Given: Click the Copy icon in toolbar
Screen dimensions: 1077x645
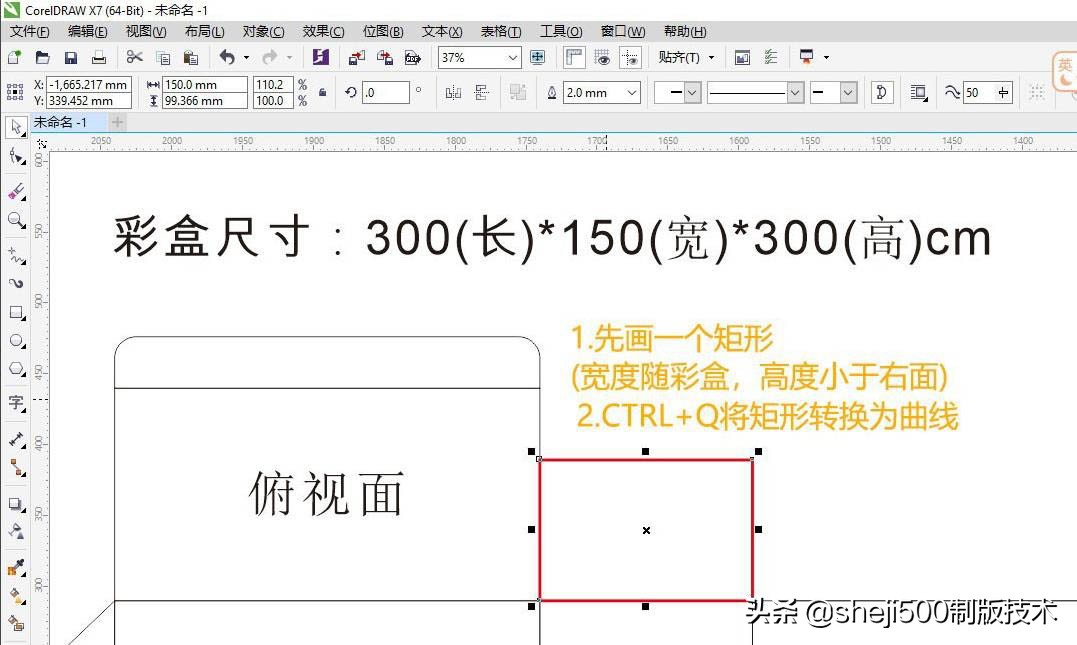Looking at the screenshot, I should [163, 58].
